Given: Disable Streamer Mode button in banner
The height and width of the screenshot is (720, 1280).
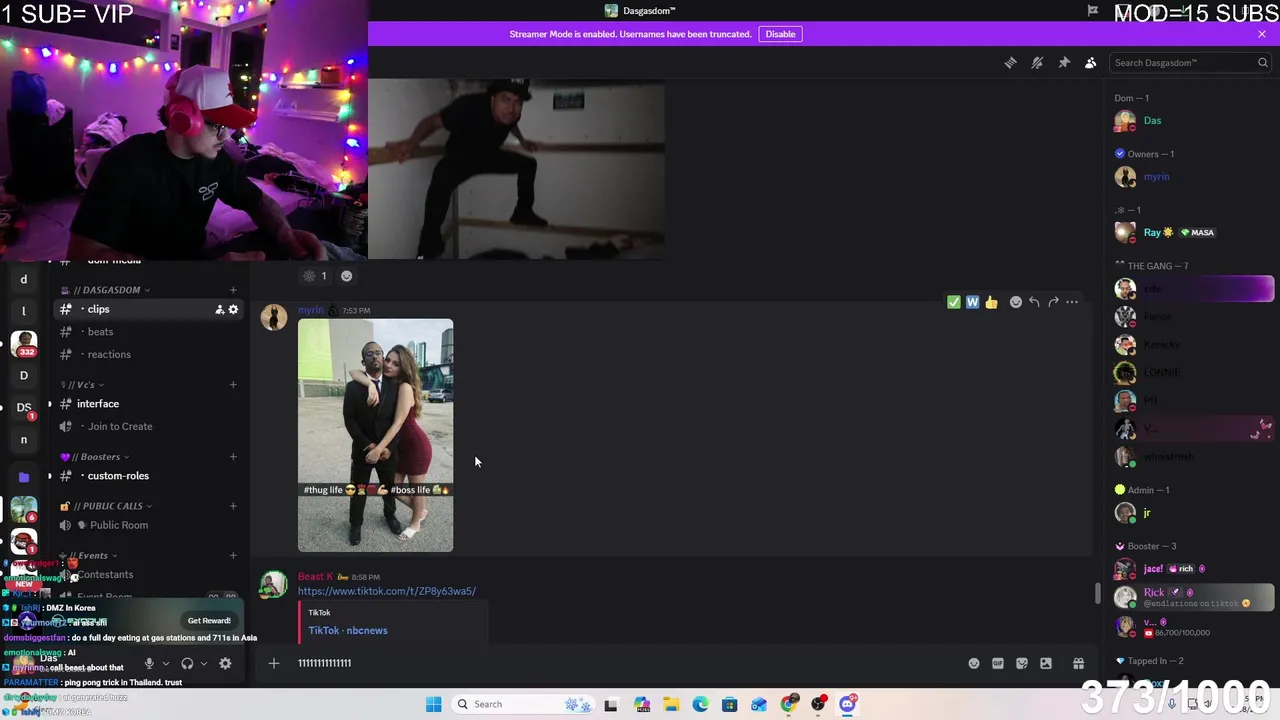Looking at the screenshot, I should point(780,34).
